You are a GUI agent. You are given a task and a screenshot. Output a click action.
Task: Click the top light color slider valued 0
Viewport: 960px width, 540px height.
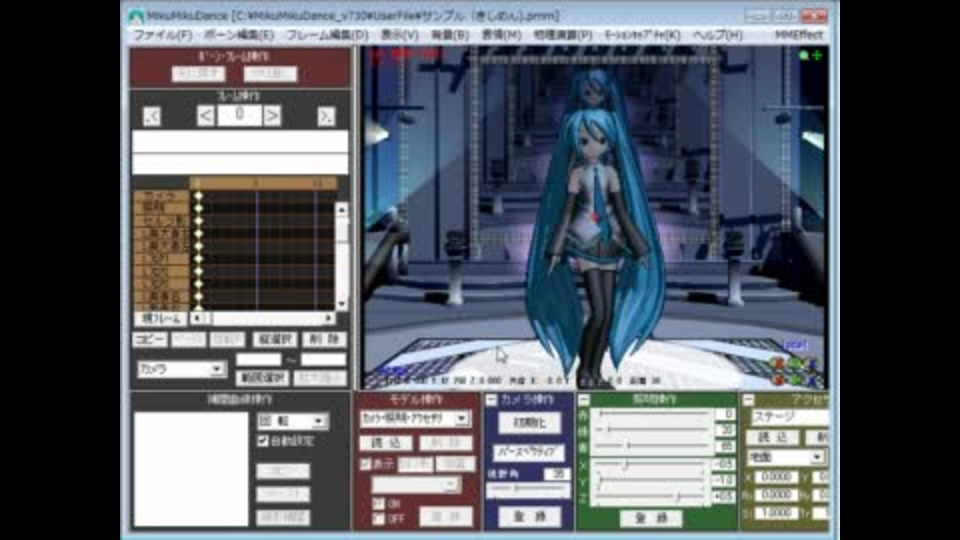pos(652,414)
